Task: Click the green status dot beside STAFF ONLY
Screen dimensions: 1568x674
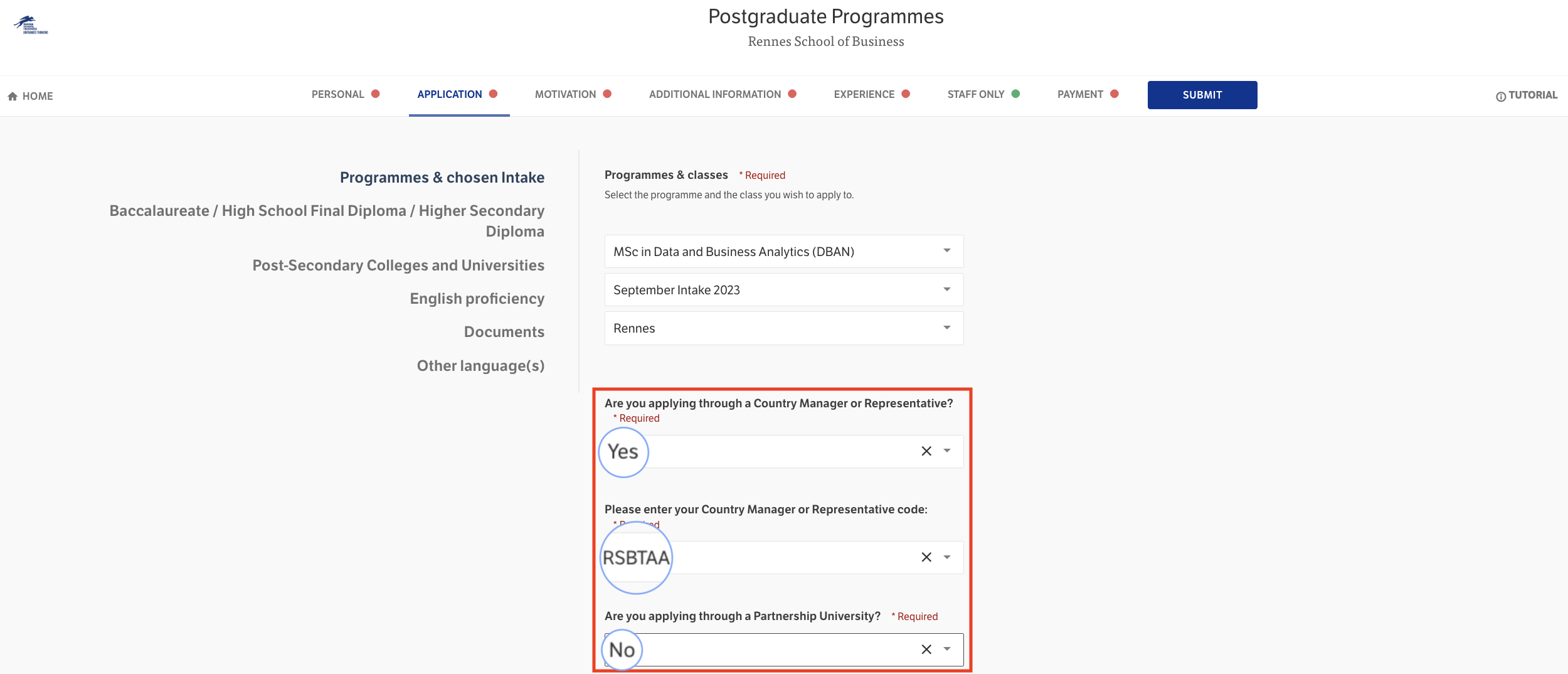Action: tap(1016, 94)
